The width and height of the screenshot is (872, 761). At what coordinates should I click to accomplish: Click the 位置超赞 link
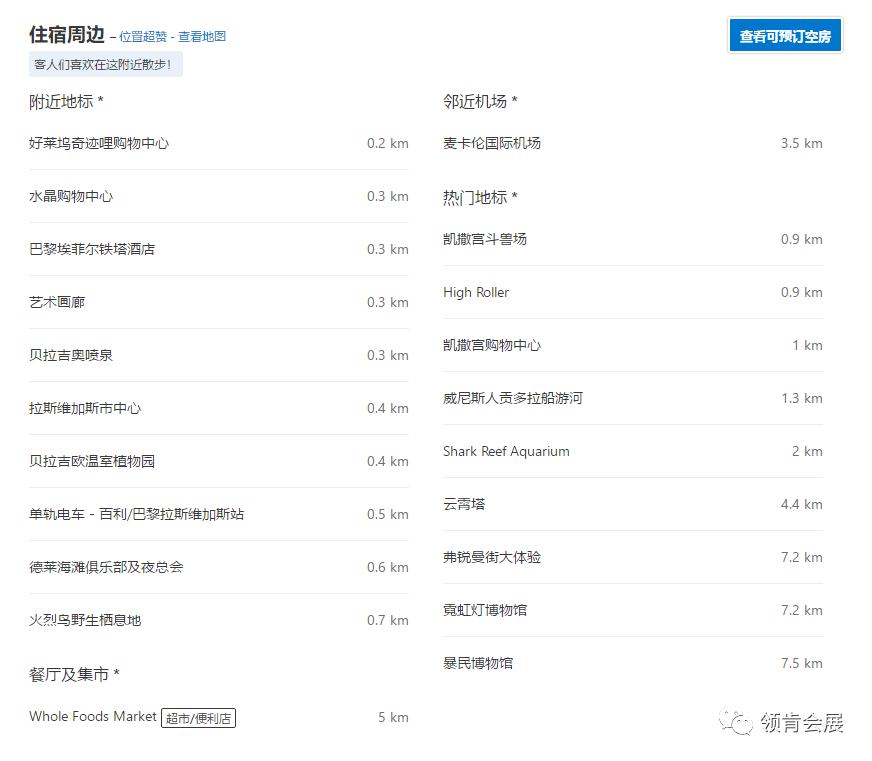[x=143, y=37]
